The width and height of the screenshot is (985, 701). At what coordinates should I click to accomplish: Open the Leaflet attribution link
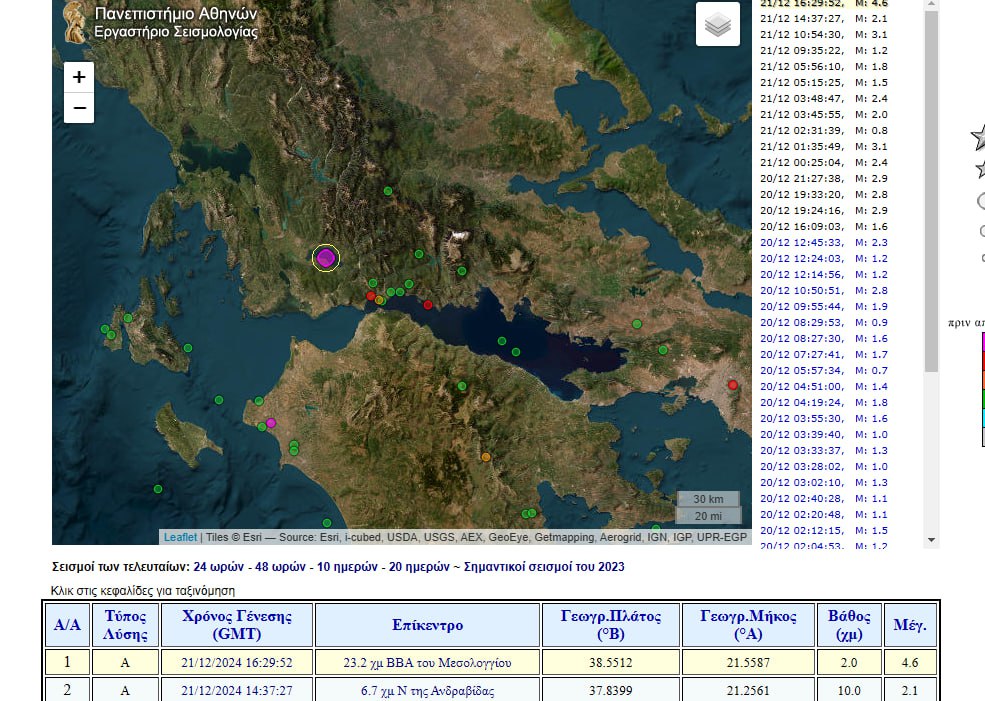coord(180,537)
